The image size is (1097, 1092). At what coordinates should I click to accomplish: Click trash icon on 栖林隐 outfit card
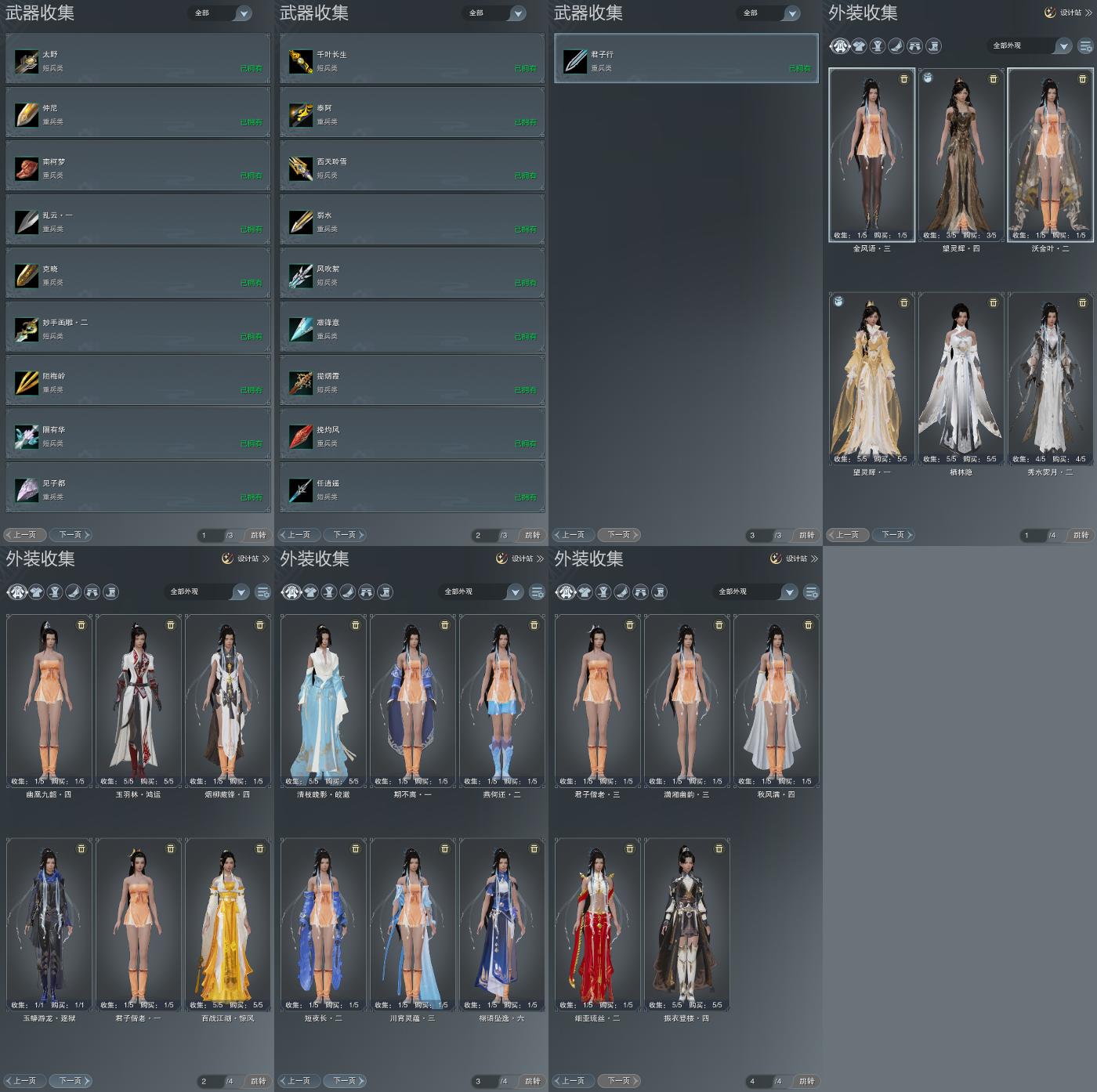click(x=994, y=302)
